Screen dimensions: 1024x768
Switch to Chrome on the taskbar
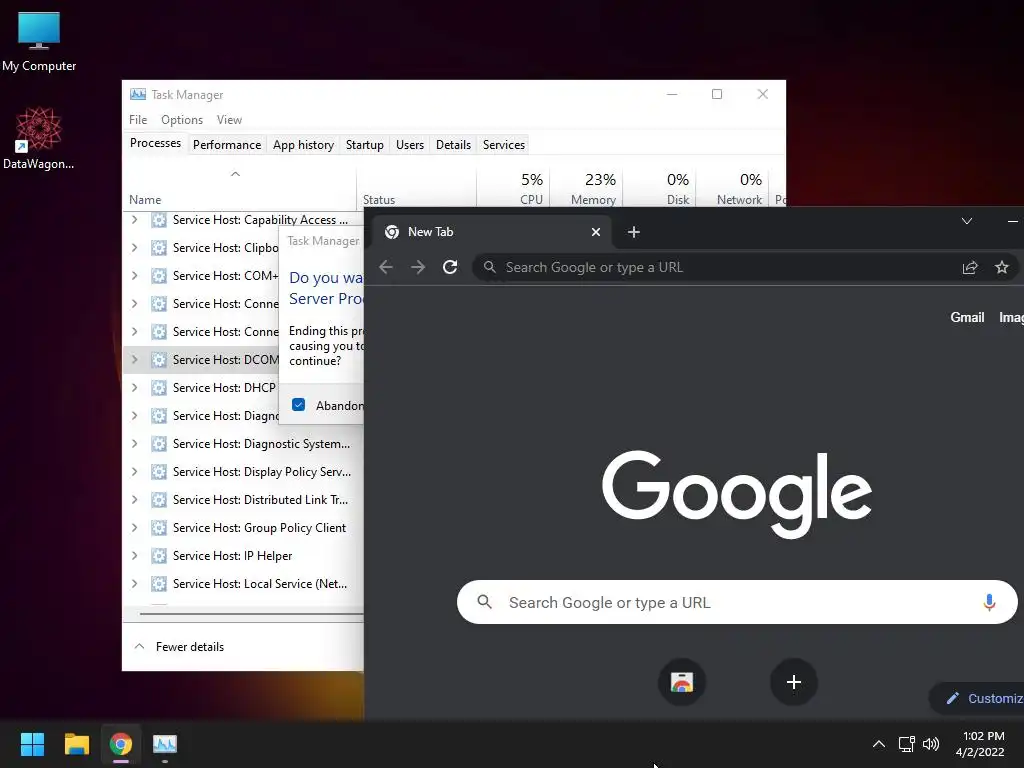121,744
